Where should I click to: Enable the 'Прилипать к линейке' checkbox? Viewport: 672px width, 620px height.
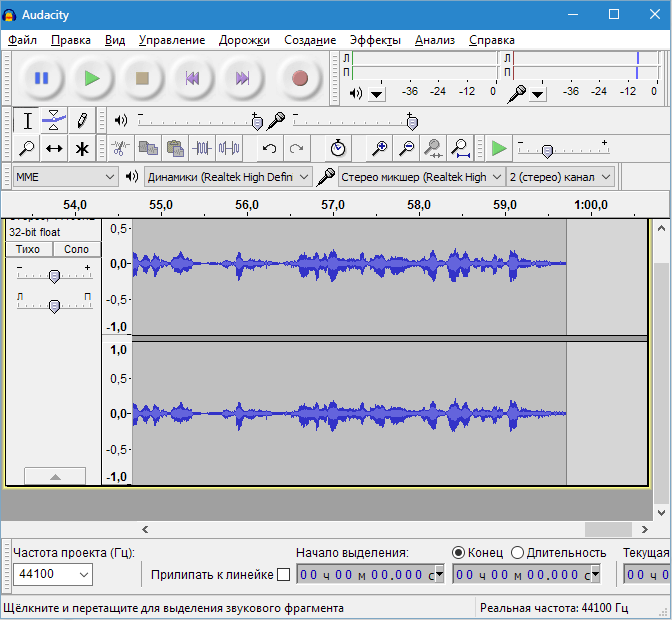[283, 575]
